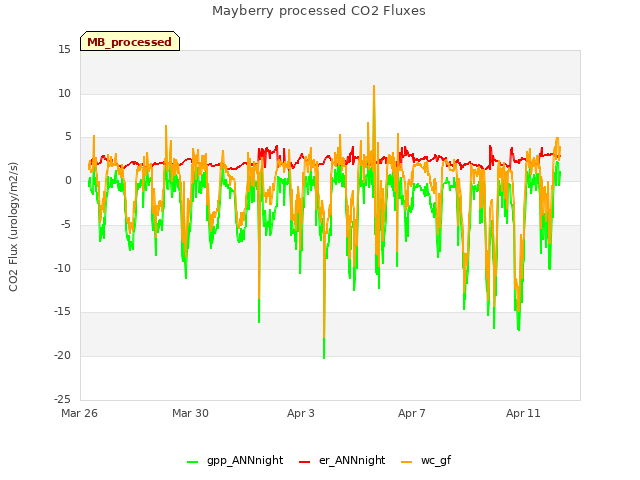The width and height of the screenshot is (640, 480).
Task: Click the y-axis value -15
Action: pos(63,311)
